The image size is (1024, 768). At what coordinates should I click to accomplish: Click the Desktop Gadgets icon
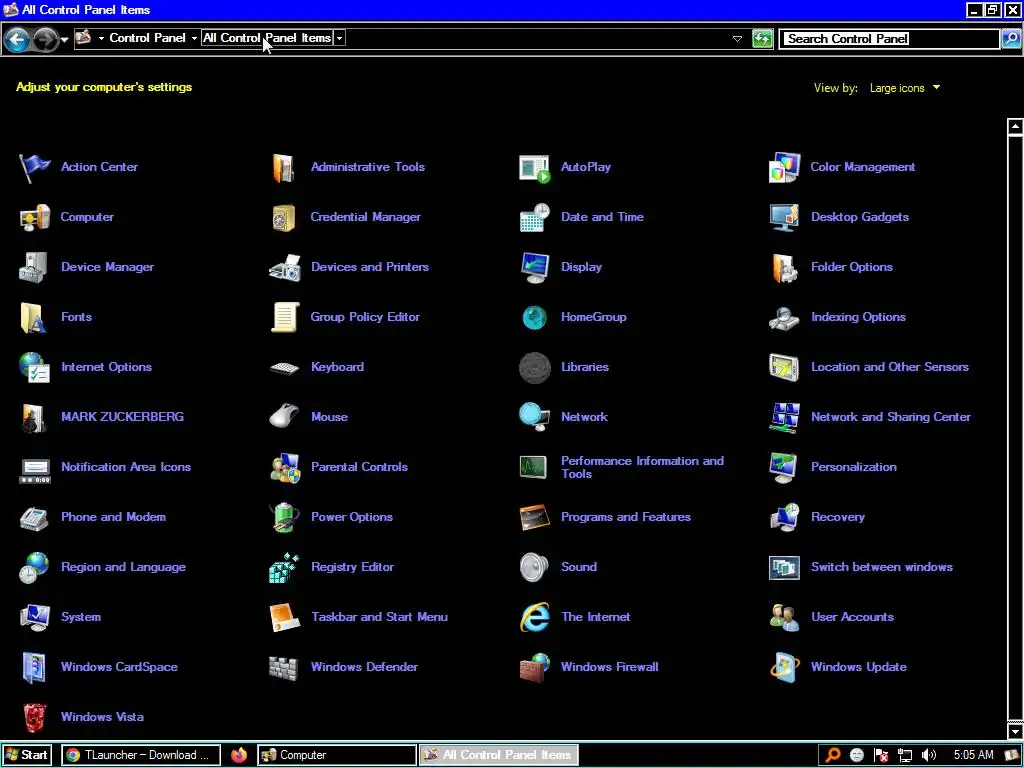pos(784,217)
